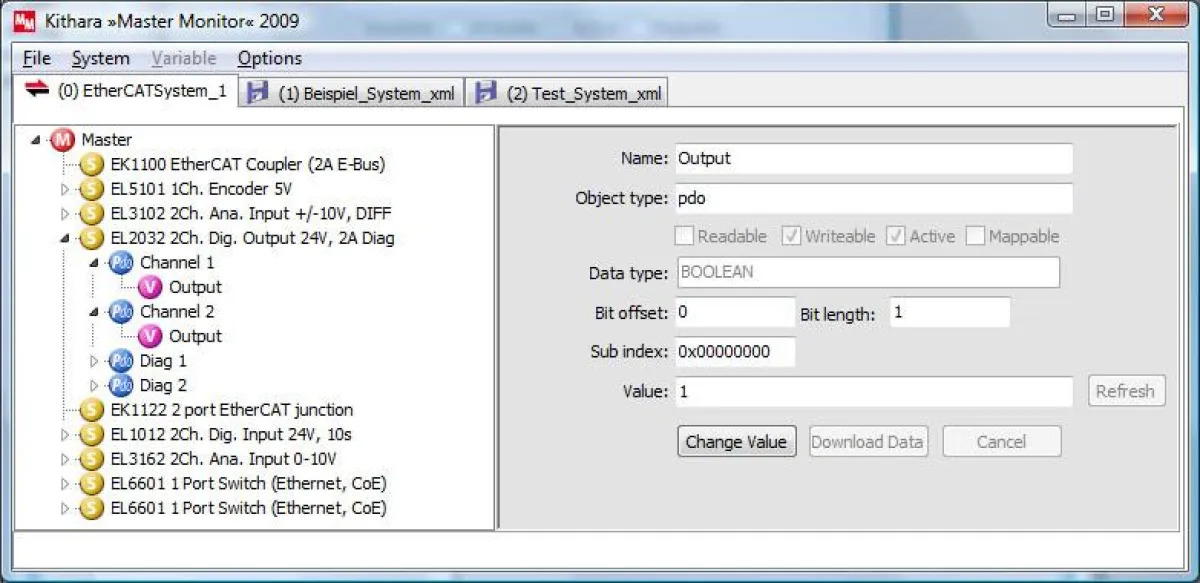Image resolution: width=1200 pixels, height=583 pixels.
Task: Click into the Object type field
Action: pos(874,198)
